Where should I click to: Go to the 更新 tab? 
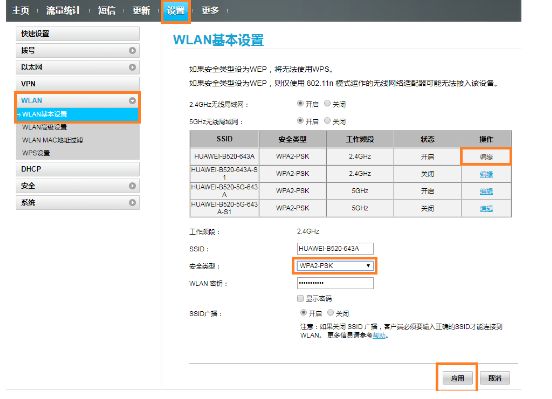(141, 11)
